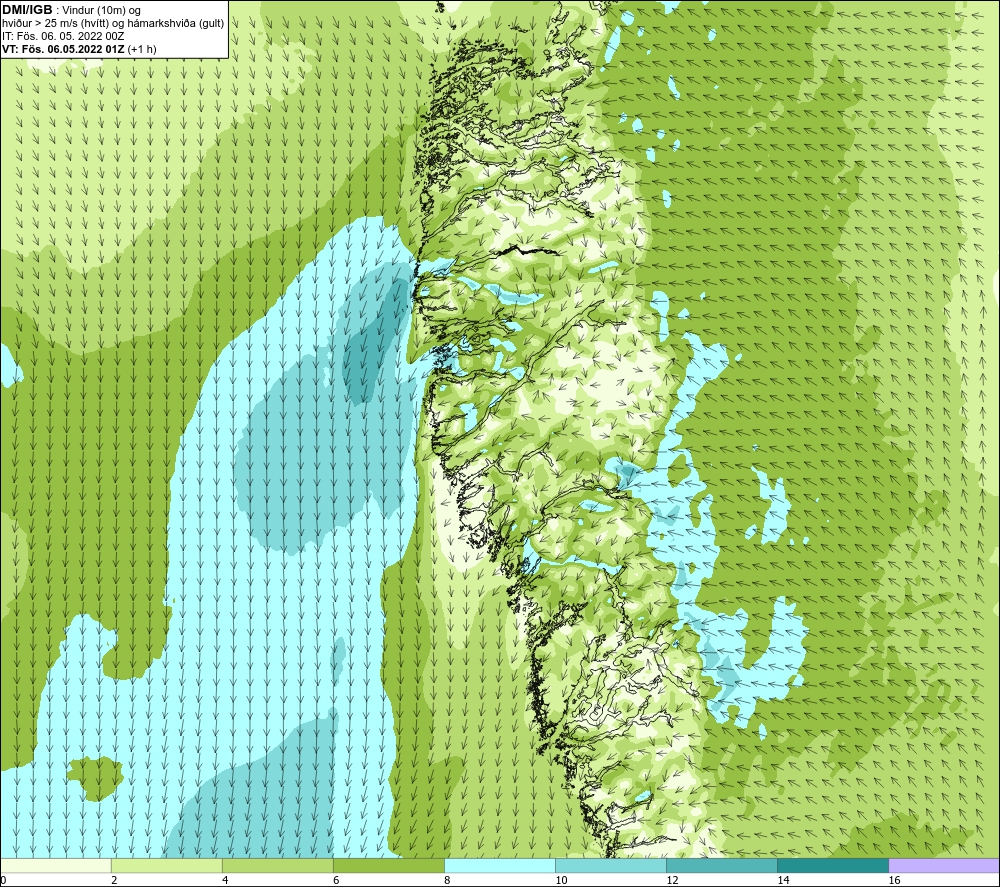The width and height of the screenshot is (1000, 887).
Task: Click the '6' label on the wind scale
Action: tap(336, 881)
